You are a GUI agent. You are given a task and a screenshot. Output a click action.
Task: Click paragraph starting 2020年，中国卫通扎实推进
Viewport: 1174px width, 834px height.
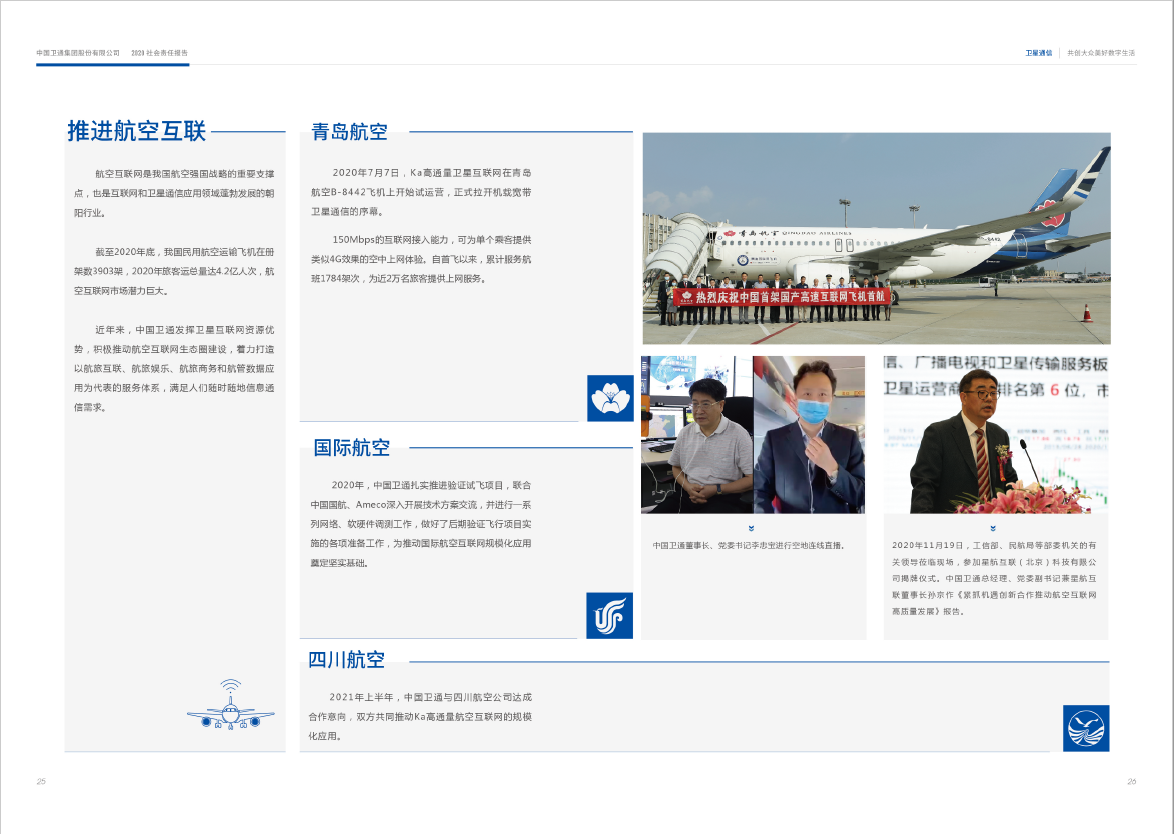[421, 524]
